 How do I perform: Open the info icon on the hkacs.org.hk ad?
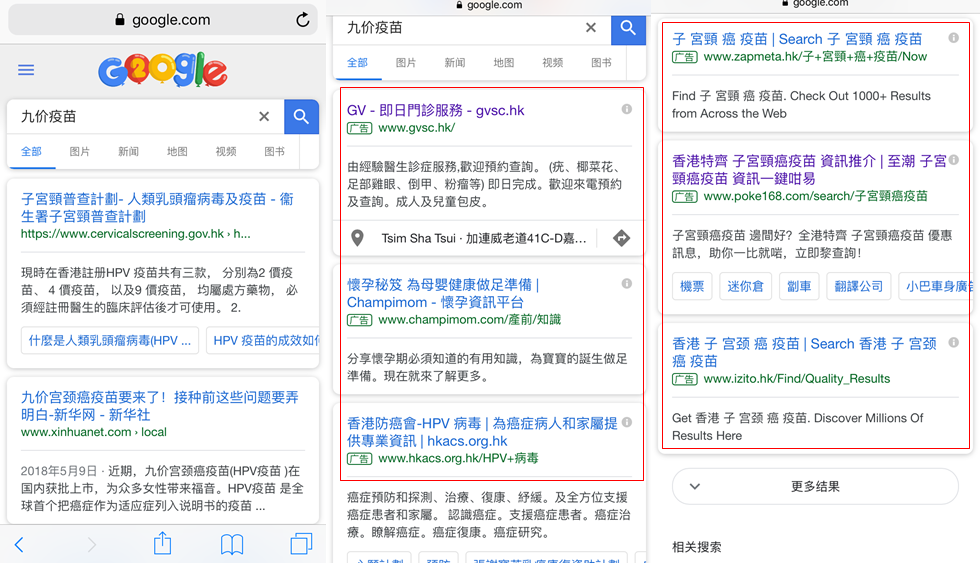tap(627, 422)
